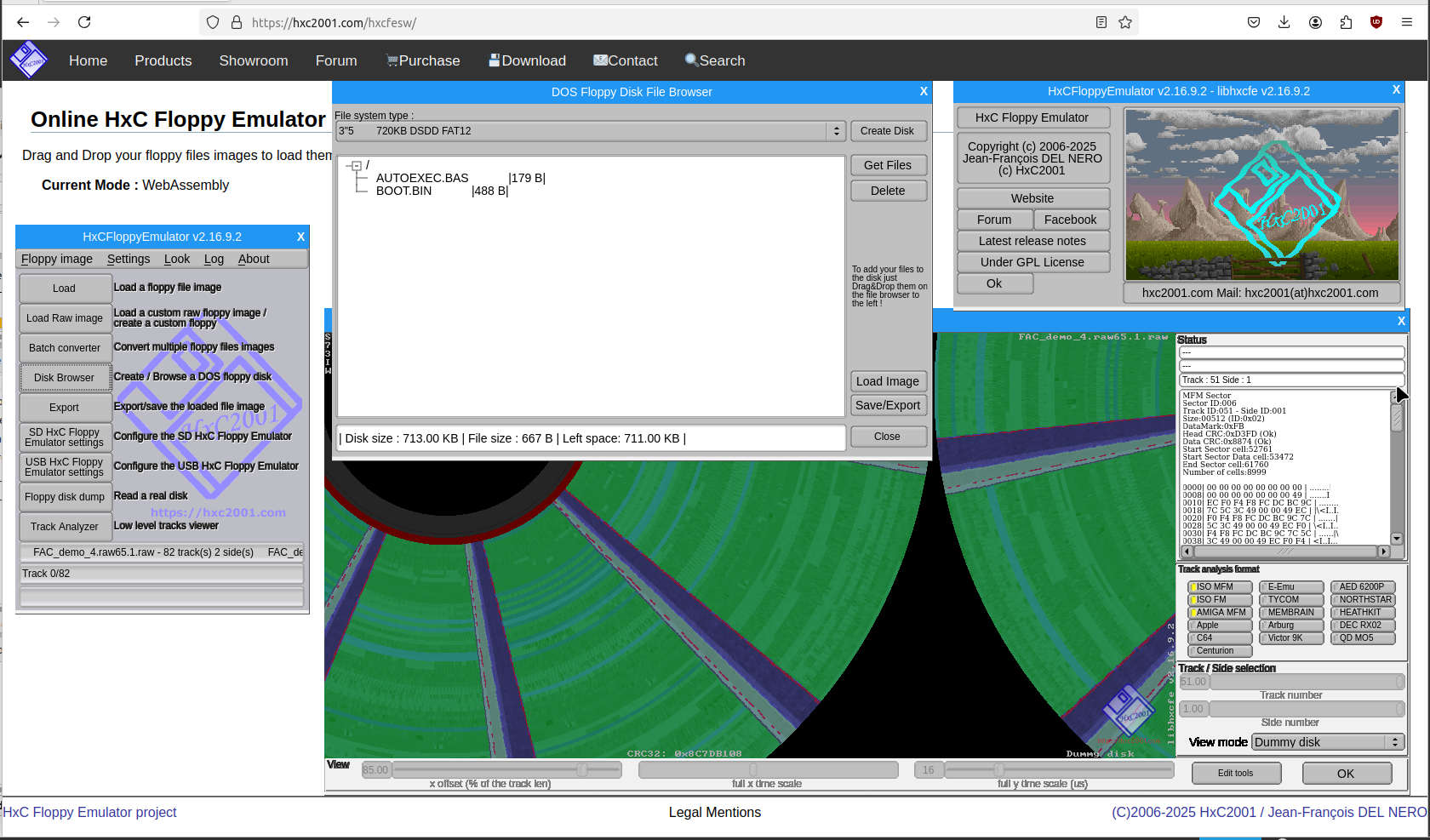Toggle reader view icon in address bar

[1101, 22]
